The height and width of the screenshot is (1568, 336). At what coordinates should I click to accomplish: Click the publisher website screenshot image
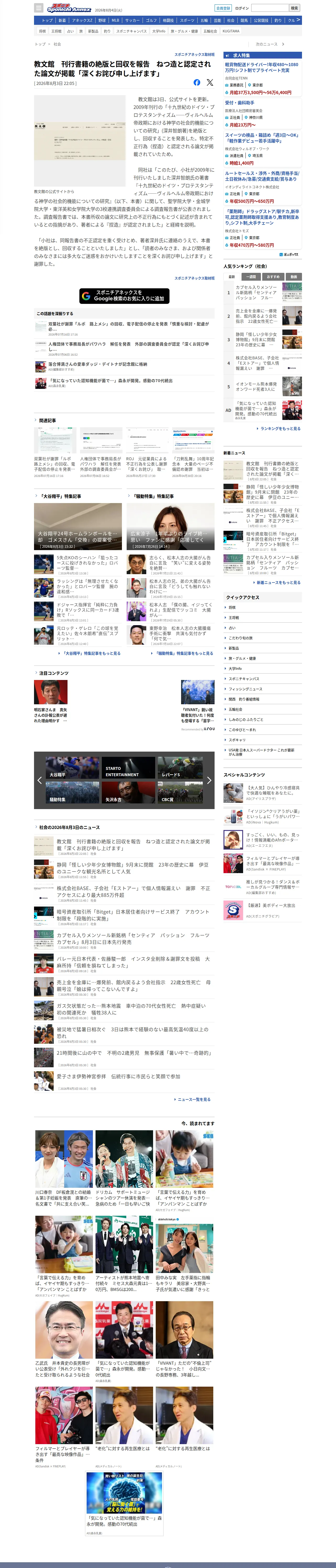pyautogui.click(x=80, y=141)
